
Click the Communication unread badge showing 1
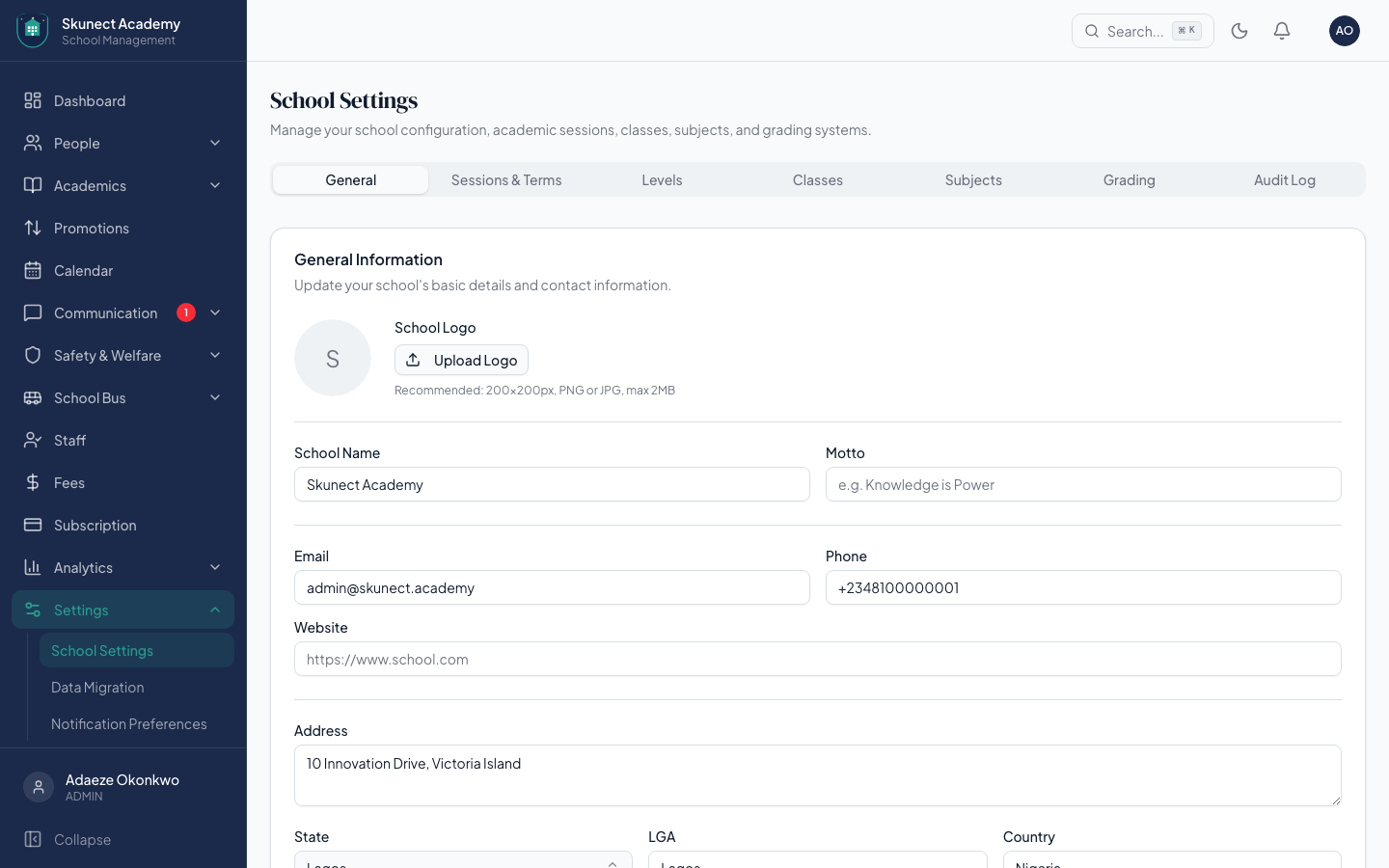click(186, 312)
